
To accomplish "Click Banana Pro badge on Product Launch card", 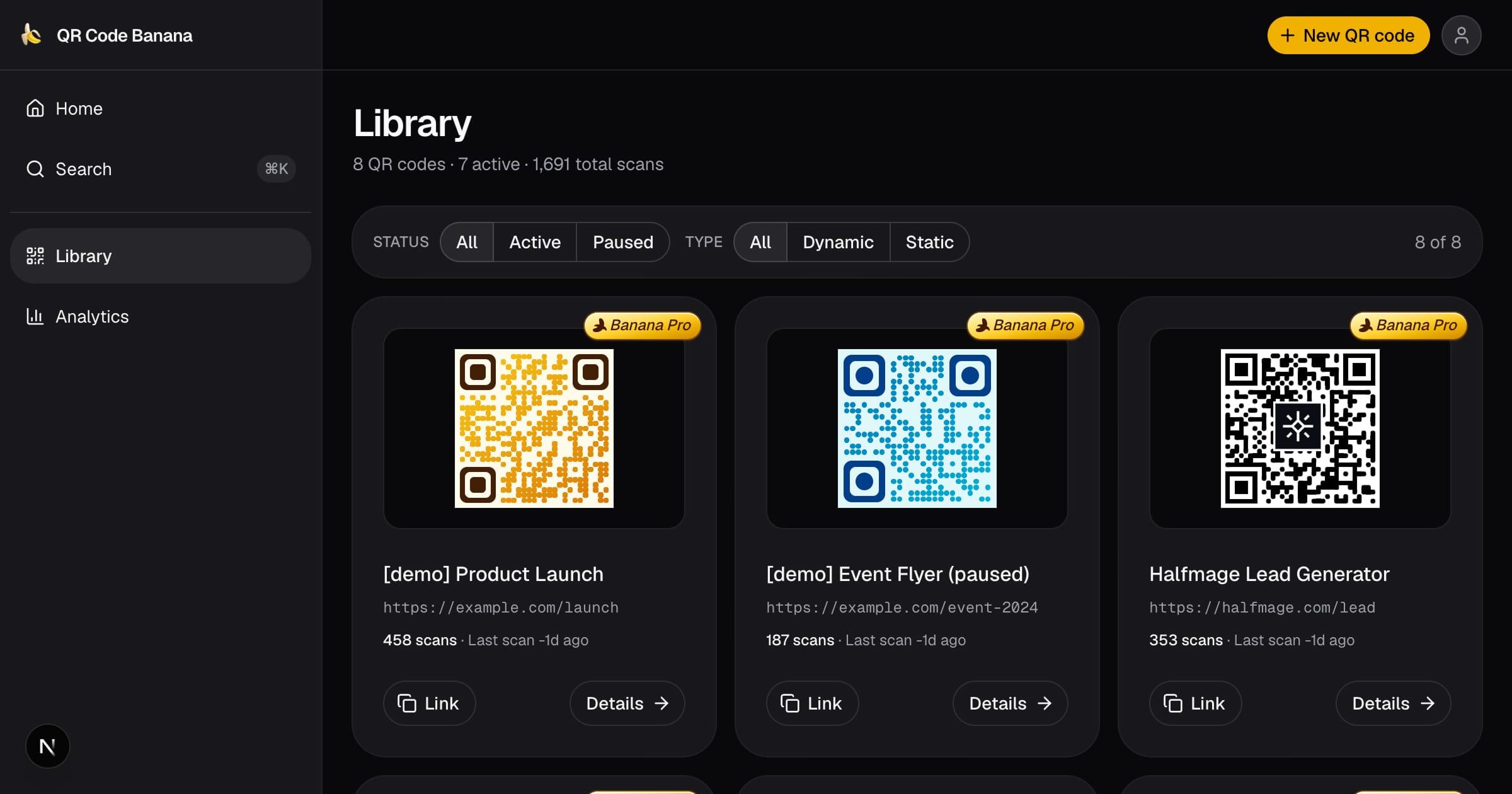I will pos(643,325).
